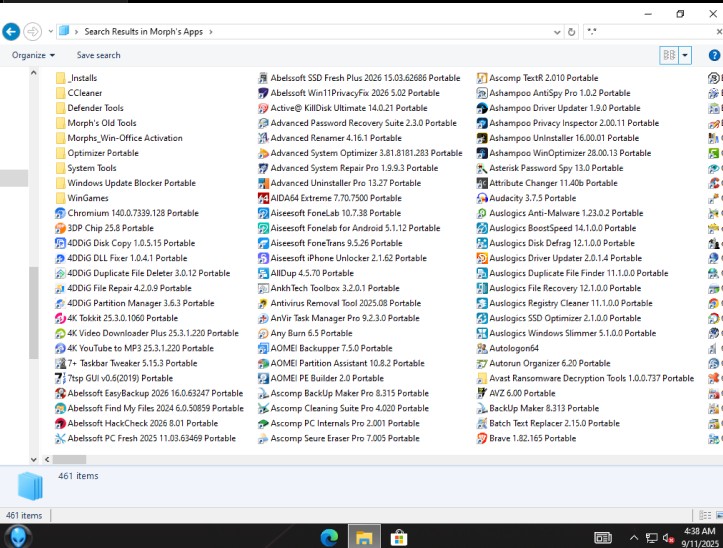Screen dimensions: 723x548
Task: Click the Alienware Start button
Action: click(18, 537)
